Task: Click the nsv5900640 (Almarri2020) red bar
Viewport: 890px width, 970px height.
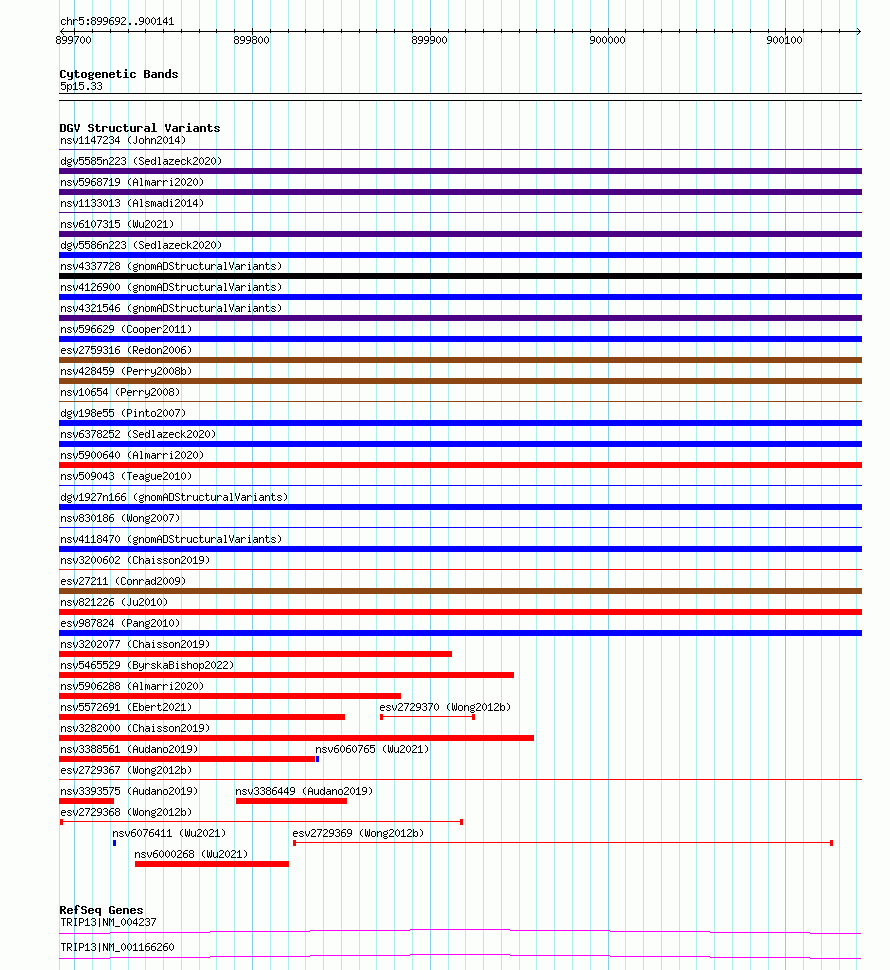Action: point(460,466)
